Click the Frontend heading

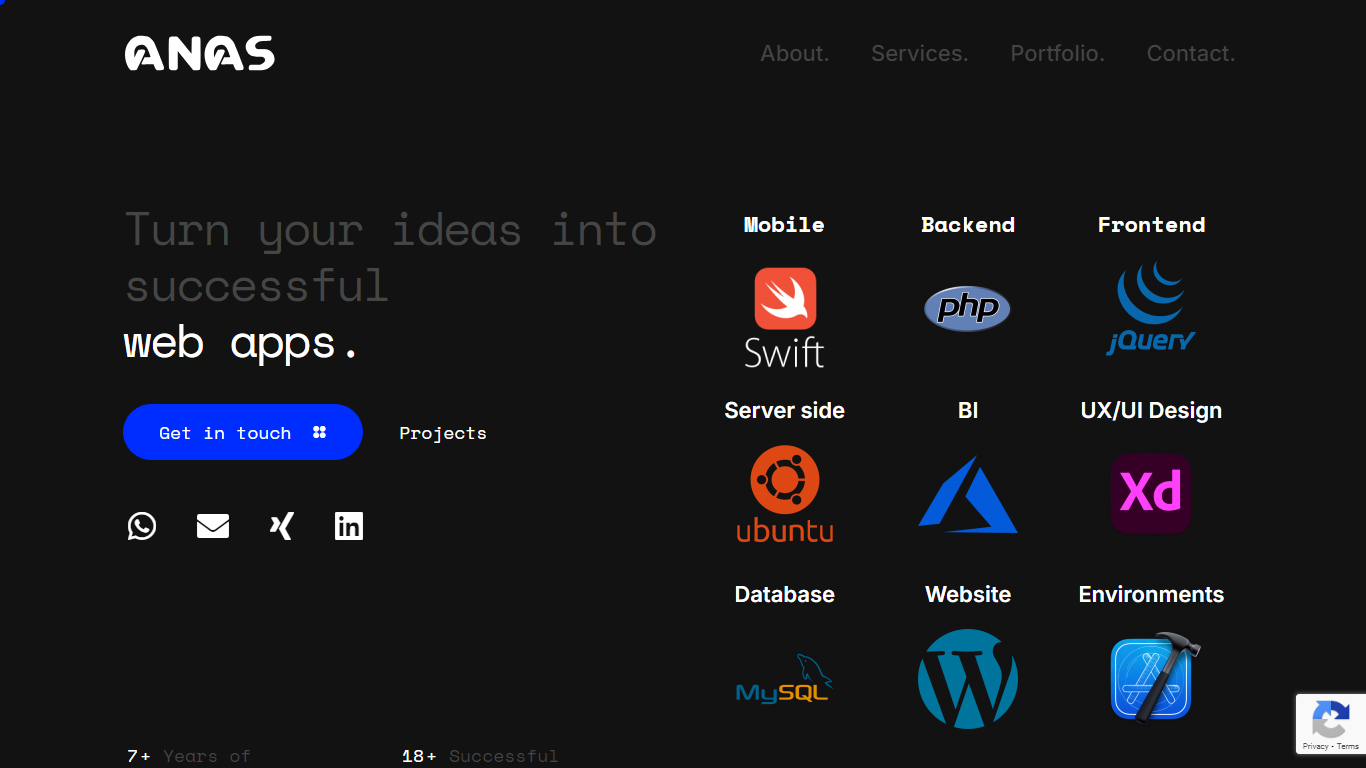[x=1151, y=225]
